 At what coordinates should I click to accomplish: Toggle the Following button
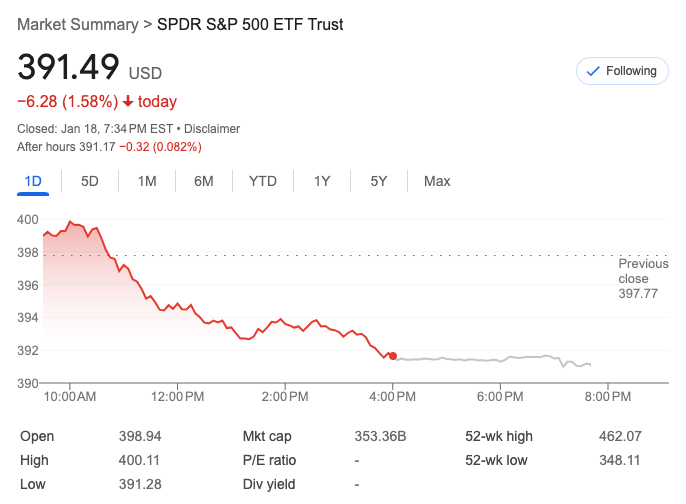point(621,71)
